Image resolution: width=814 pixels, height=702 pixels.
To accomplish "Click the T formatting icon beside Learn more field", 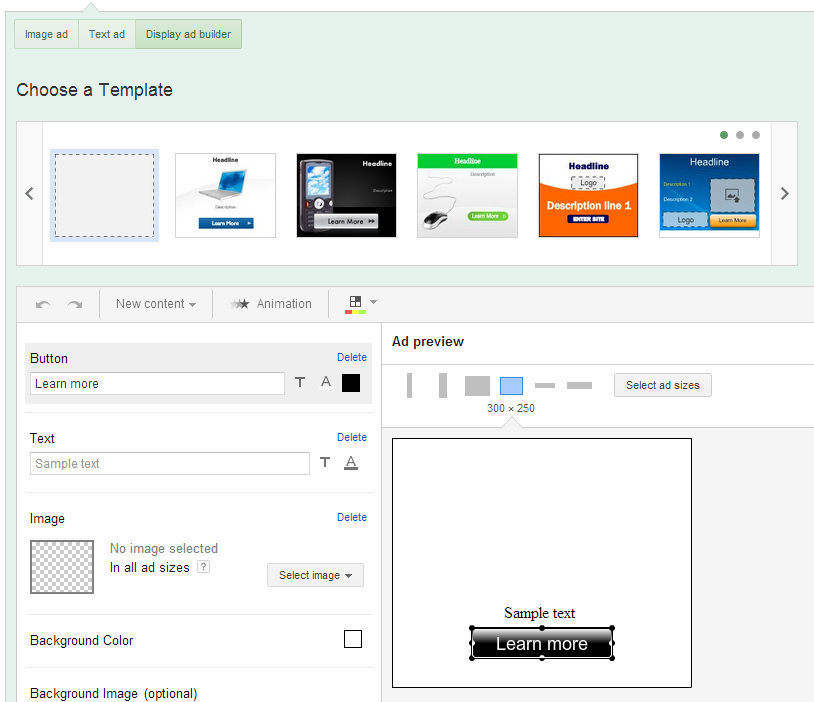I will coord(300,382).
